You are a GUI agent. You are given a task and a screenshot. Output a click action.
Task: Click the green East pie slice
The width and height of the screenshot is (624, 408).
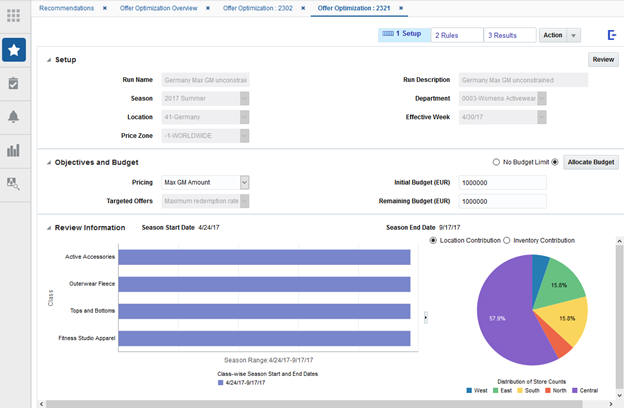tap(559, 283)
